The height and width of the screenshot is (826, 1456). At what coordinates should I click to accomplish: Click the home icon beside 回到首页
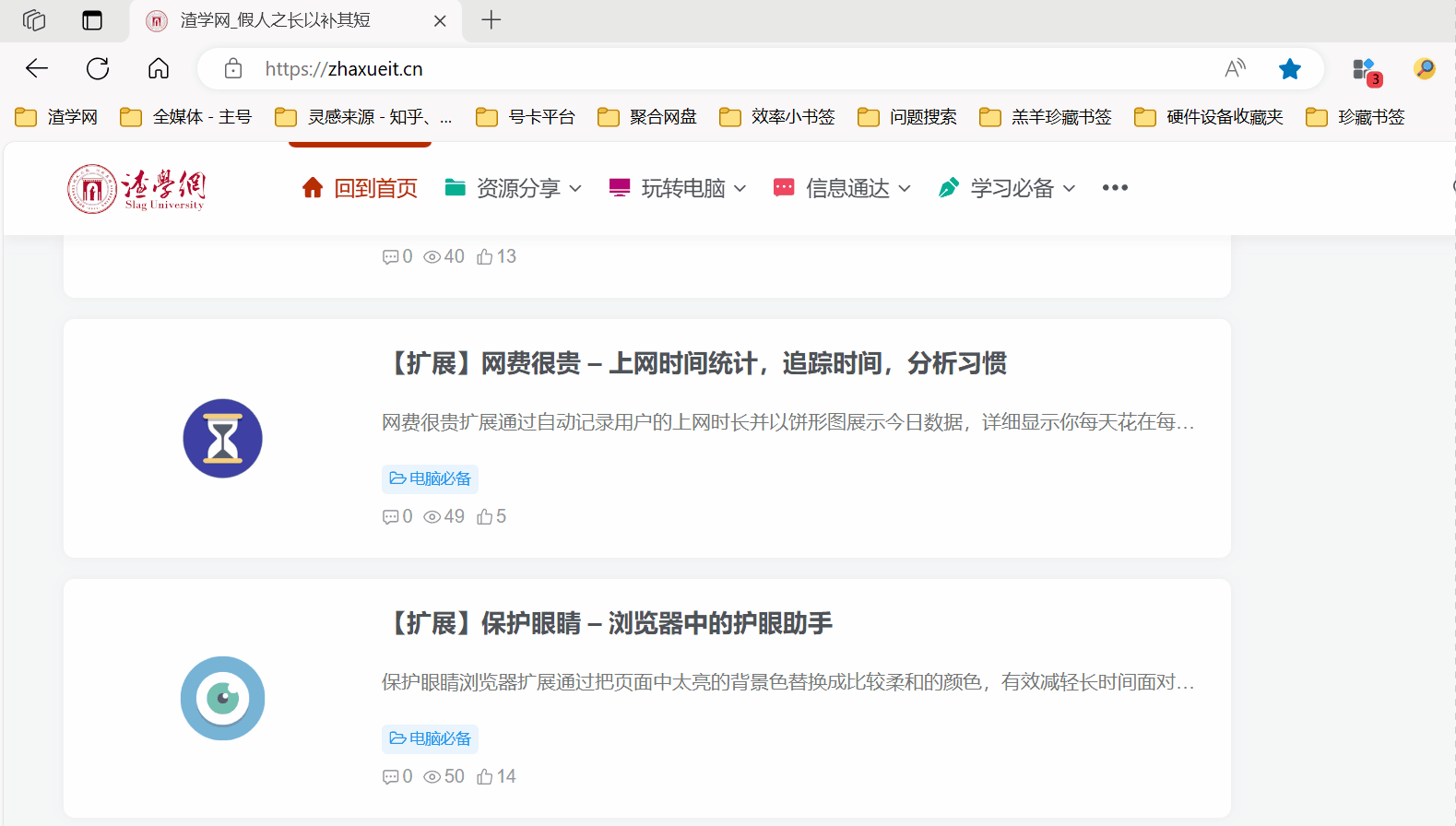pos(313,188)
